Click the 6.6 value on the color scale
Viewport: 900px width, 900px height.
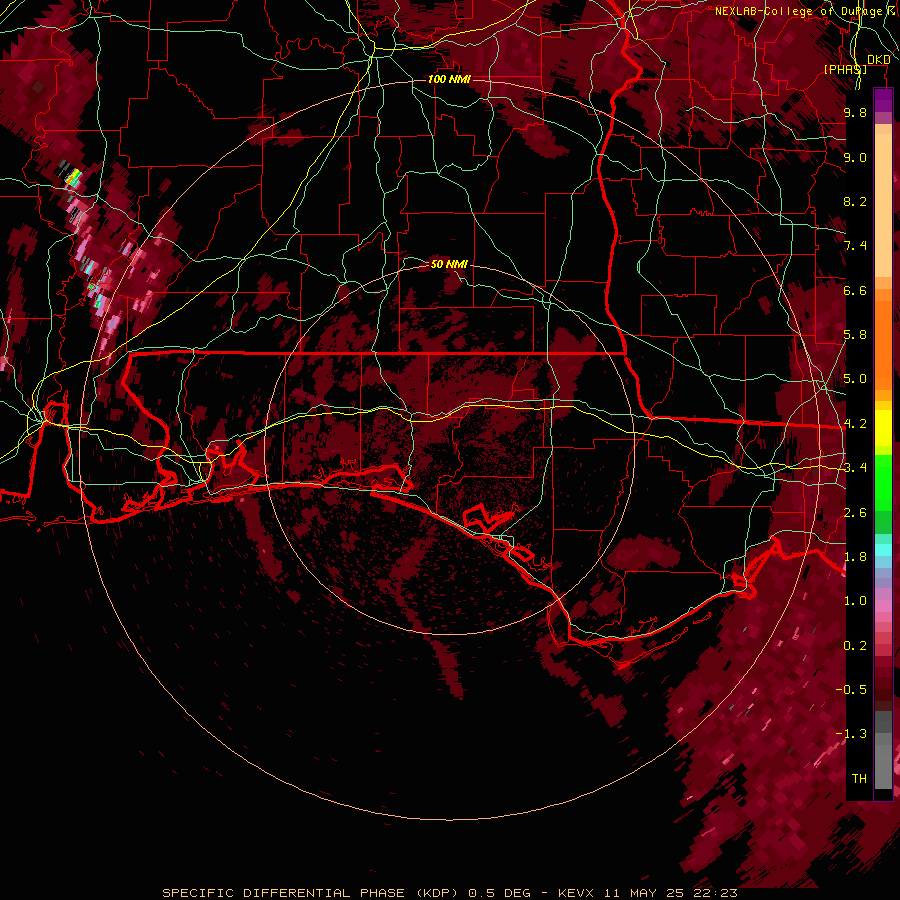pyautogui.click(x=855, y=290)
